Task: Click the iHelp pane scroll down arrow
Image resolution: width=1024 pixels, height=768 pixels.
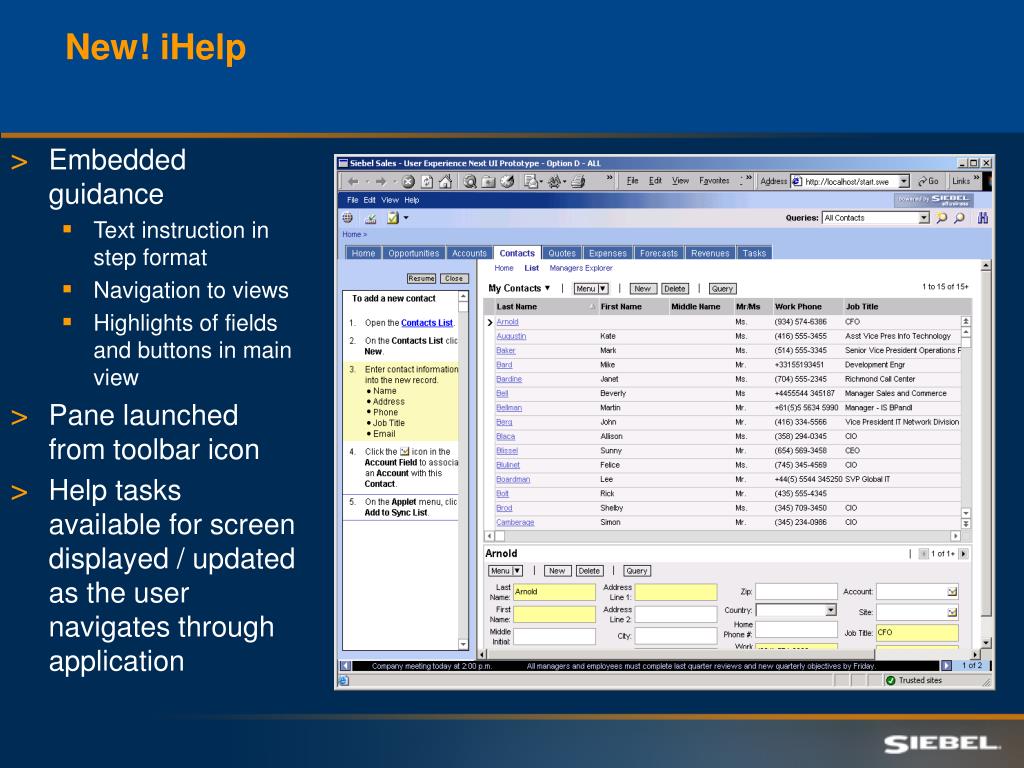Action: pos(463,645)
